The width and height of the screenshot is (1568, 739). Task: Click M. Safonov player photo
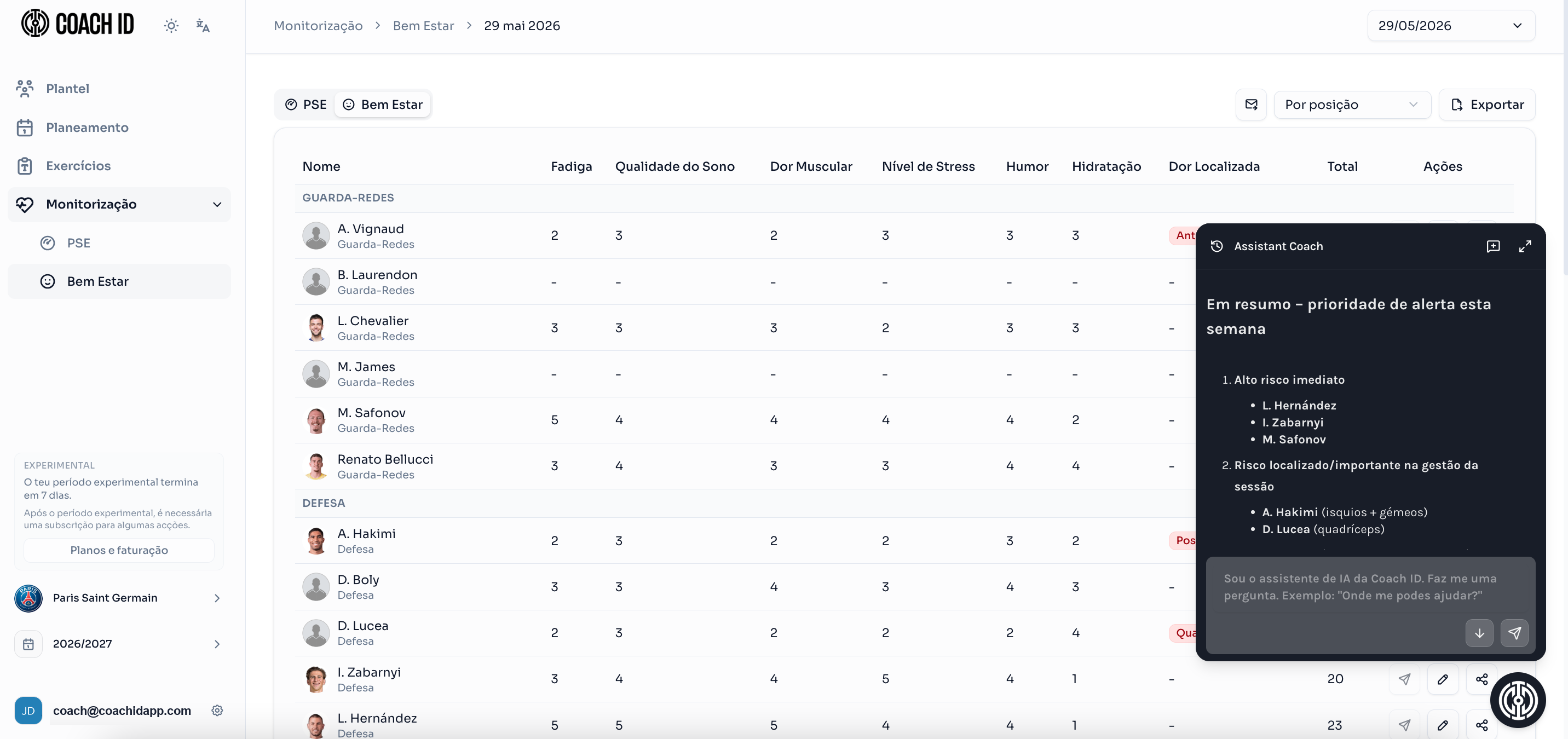pyautogui.click(x=316, y=420)
